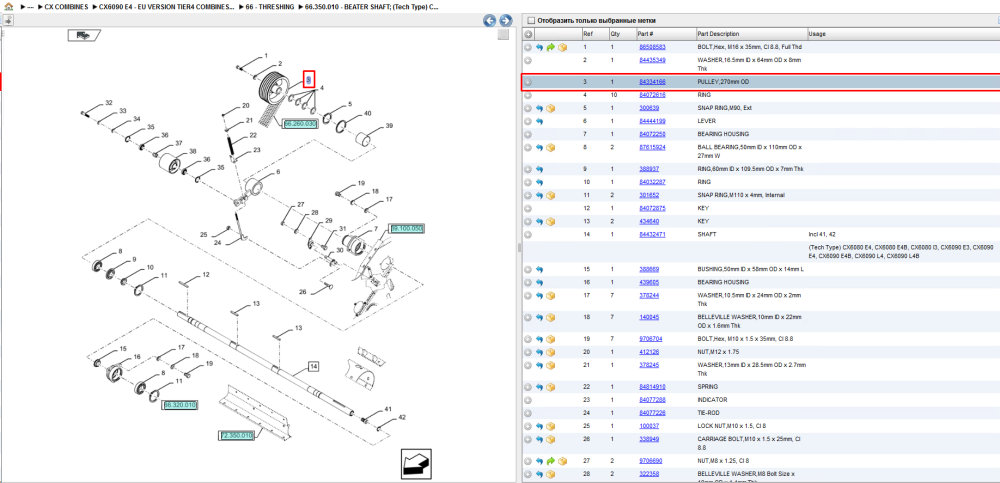Screen dimensions: 1000x483
Task: Follow diagram reference 66.260.030
Action: click(300, 124)
